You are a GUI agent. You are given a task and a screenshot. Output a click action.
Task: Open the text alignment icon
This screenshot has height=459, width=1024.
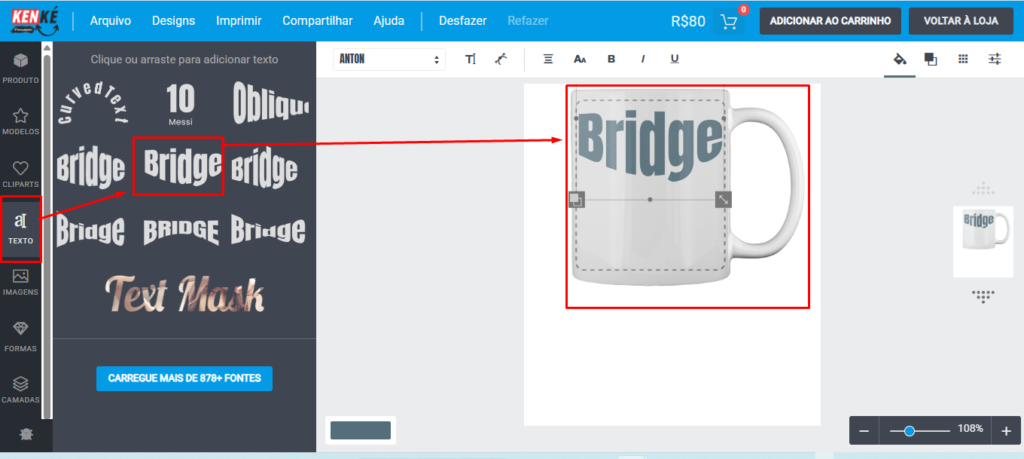(548, 59)
